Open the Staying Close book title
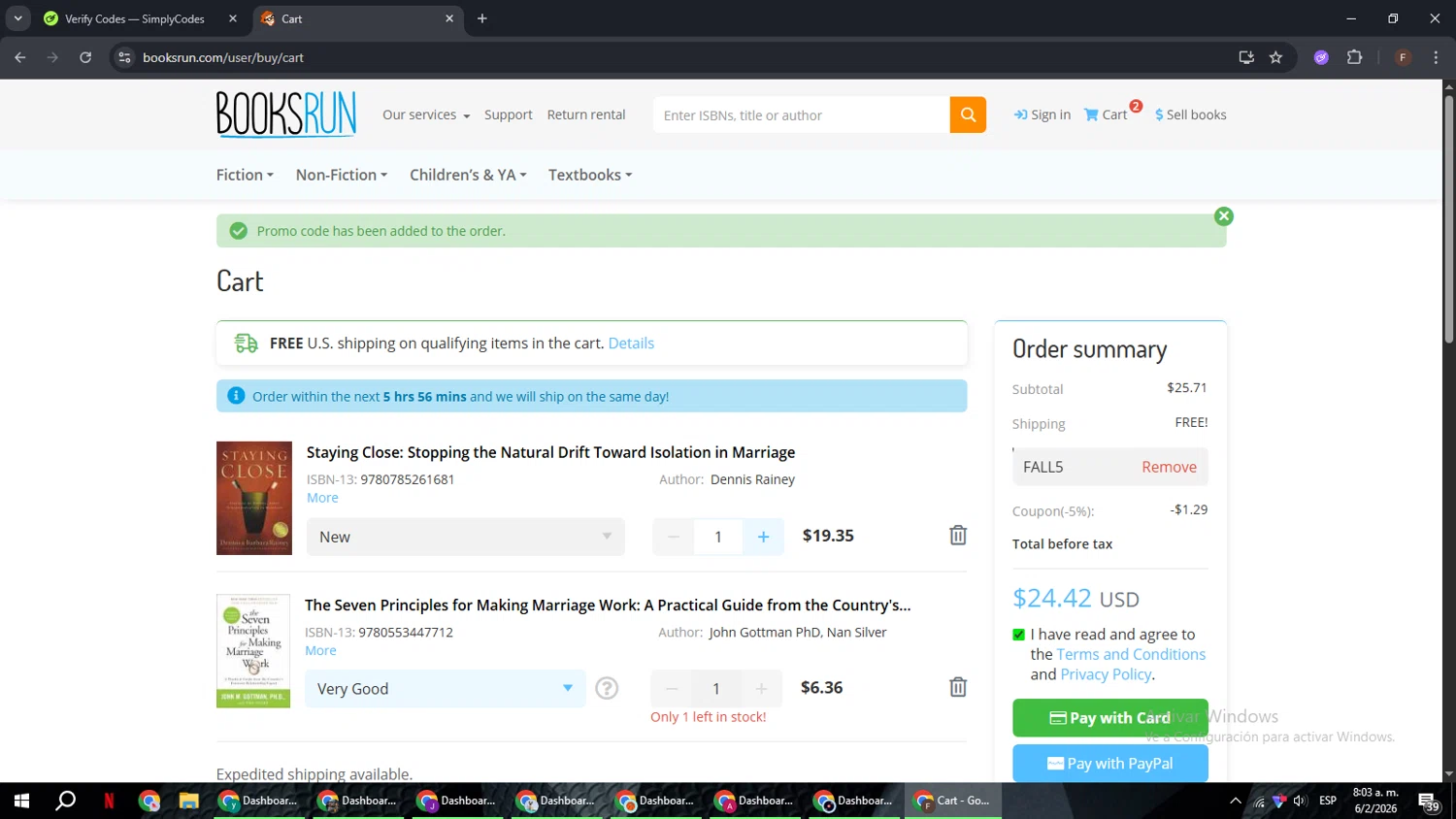1456x819 pixels. pyautogui.click(x=550, y=452)
